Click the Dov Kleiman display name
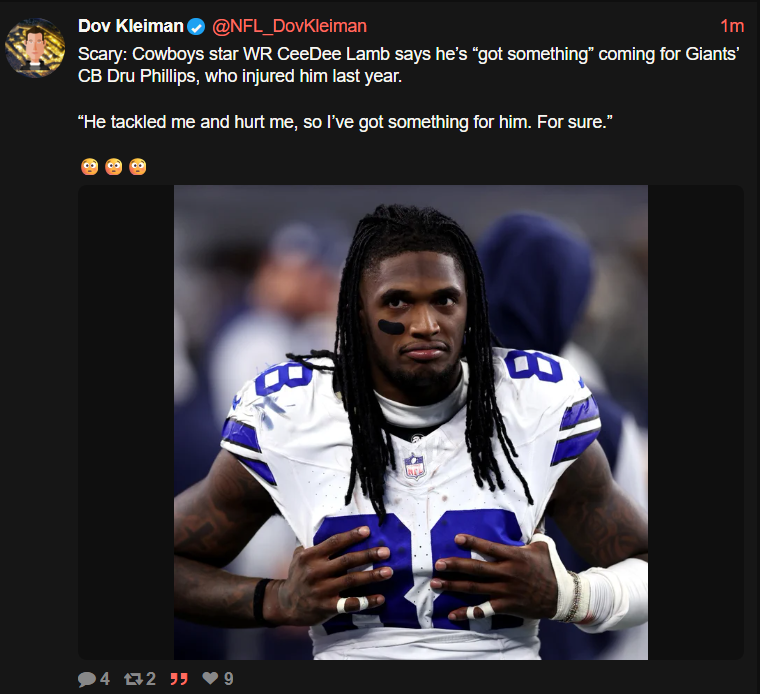This screenshot has height=694, width=760. [130, 26]
